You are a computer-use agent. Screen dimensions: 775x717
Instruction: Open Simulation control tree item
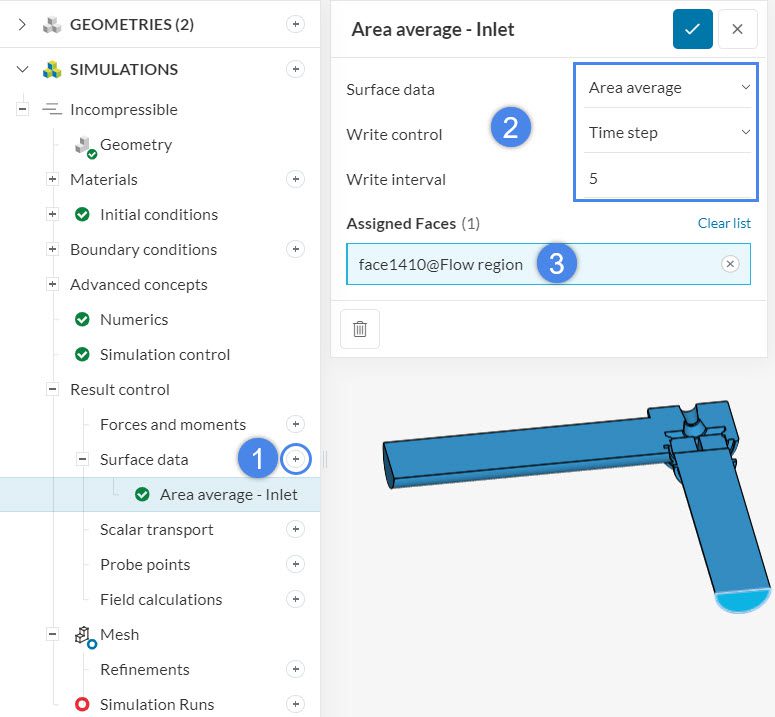164,354
